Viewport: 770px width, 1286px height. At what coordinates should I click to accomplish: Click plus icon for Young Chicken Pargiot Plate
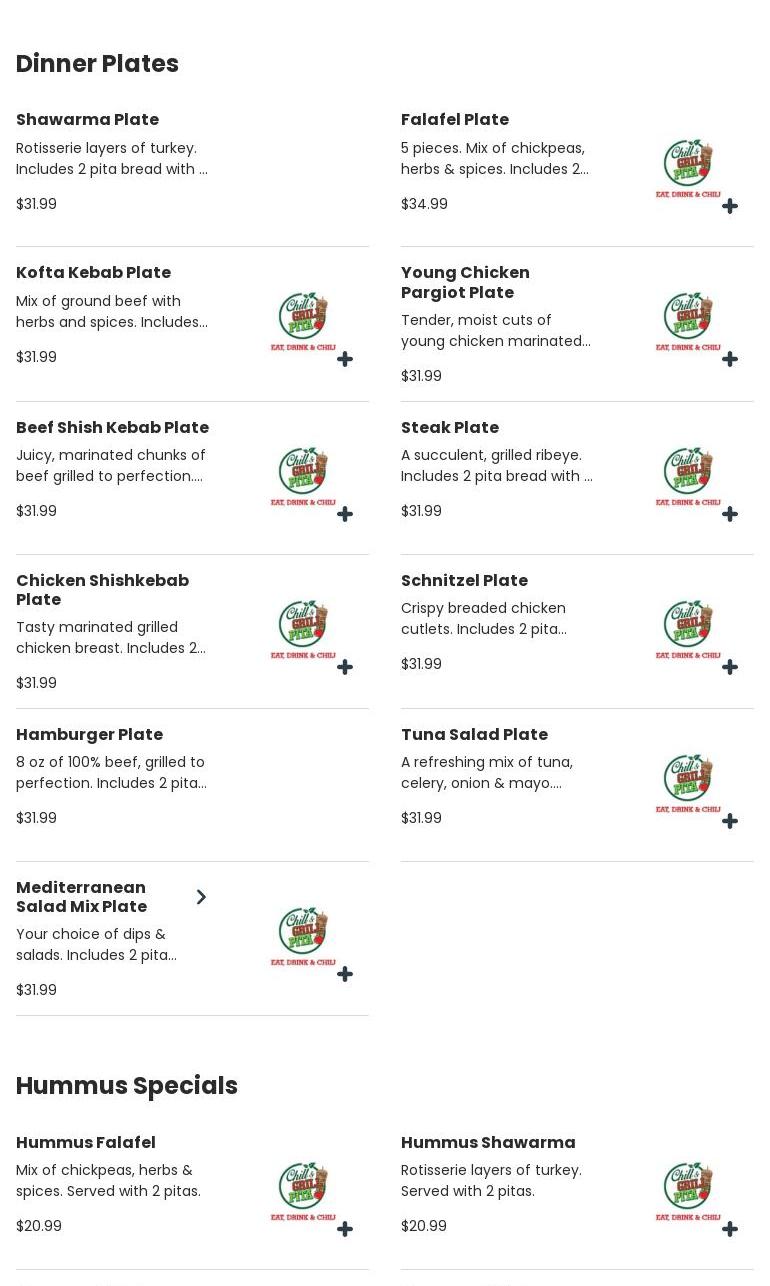730,359
